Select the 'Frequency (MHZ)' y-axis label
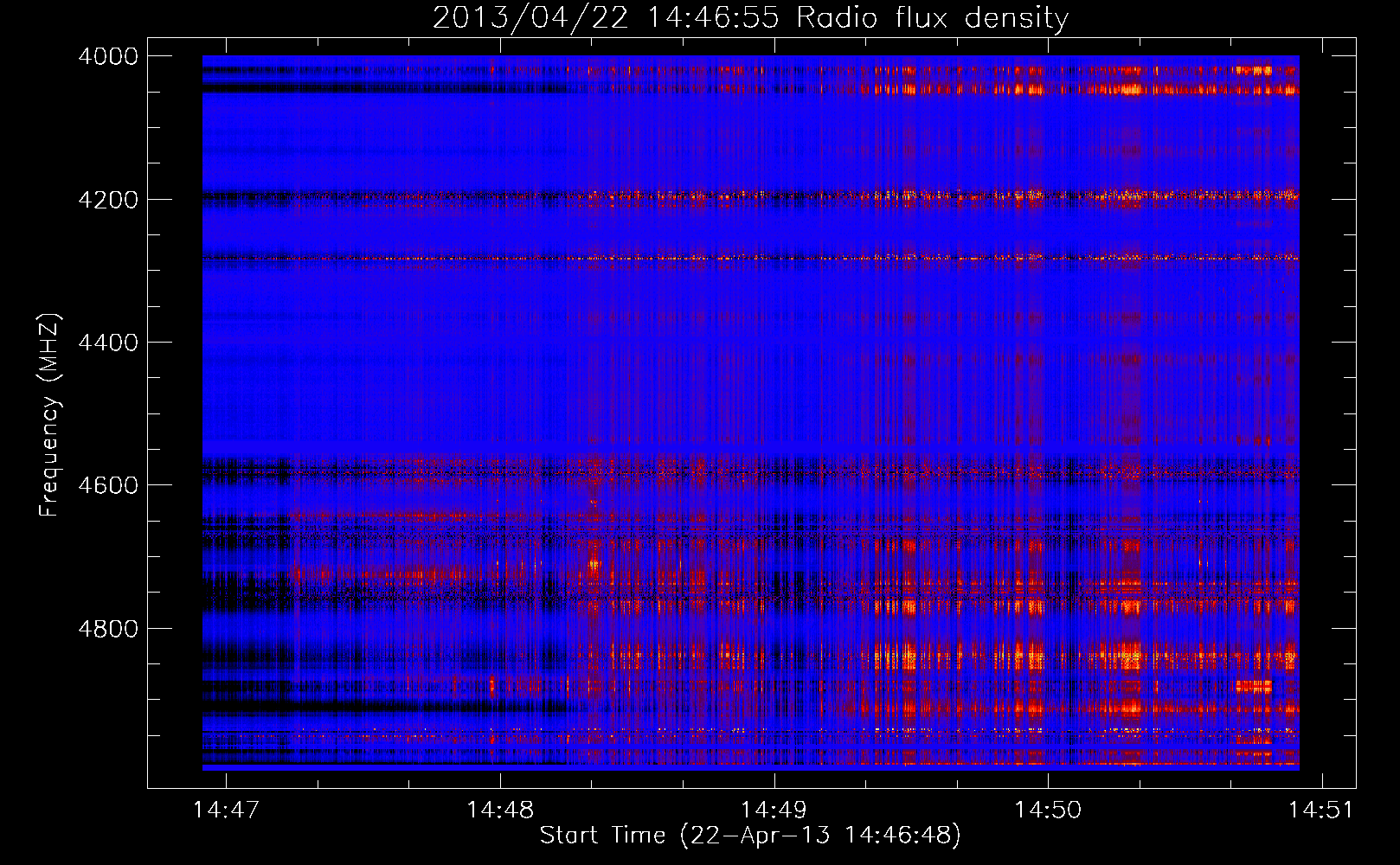The width and height of the screenshot is (1400, 865). tap(49, 415)
